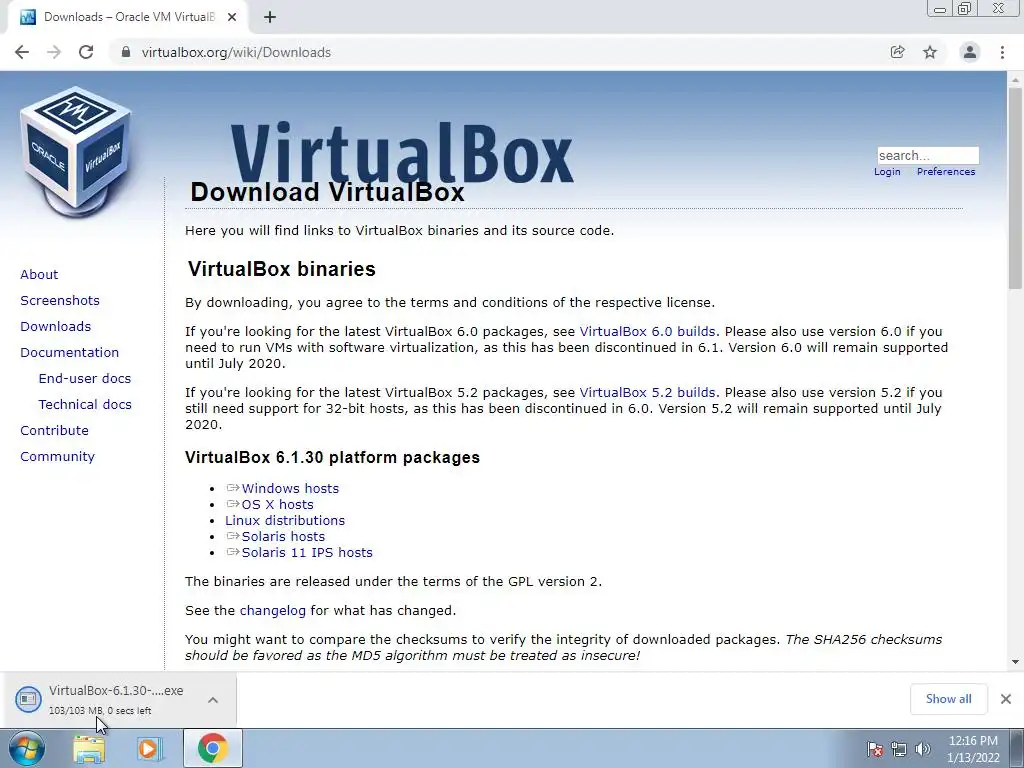
Task: Open Community in the sidebar
Action: [57, 456]
